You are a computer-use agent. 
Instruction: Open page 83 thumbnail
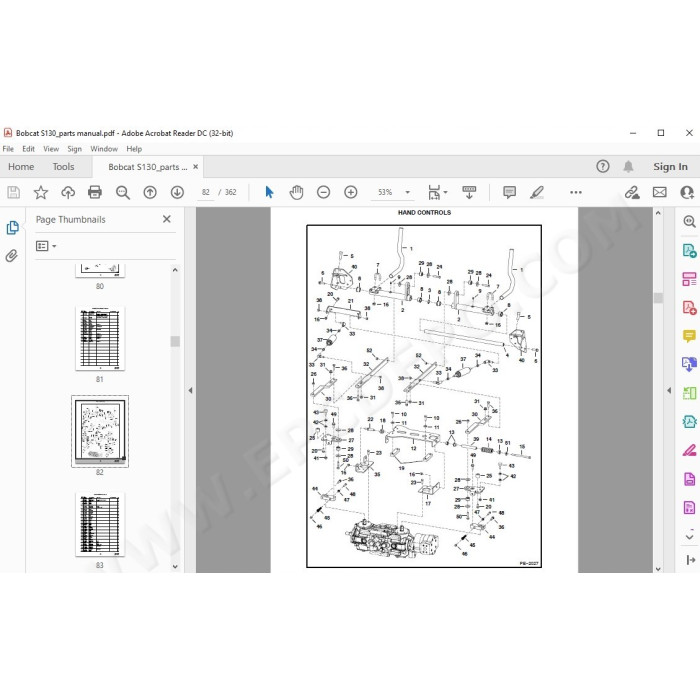point(100,524)
